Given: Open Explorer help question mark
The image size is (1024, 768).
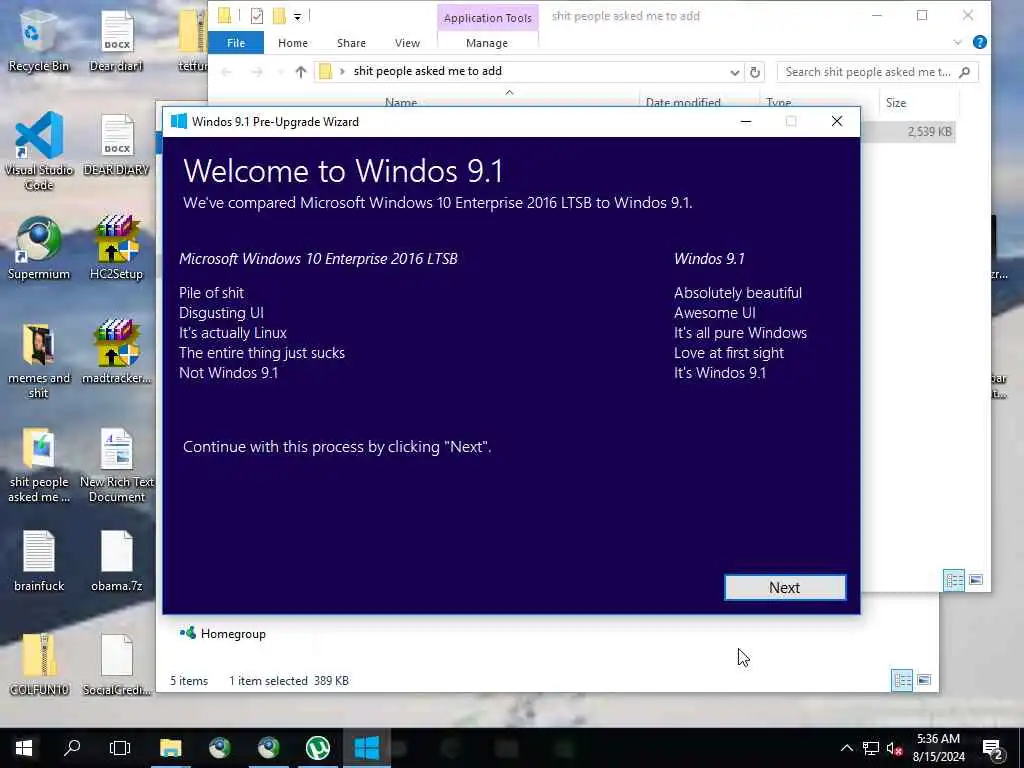Looking at the screenshot, I should pyautogui.click(x=980, y=42).
